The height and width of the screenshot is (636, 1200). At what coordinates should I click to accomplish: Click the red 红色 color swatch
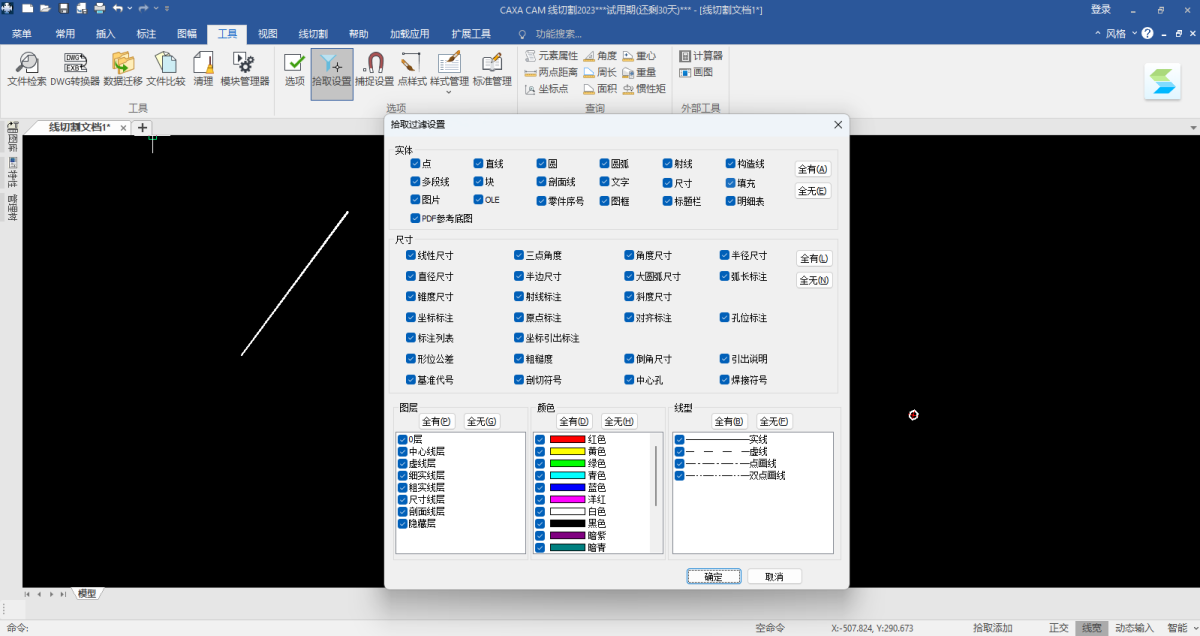pos(567,439)
